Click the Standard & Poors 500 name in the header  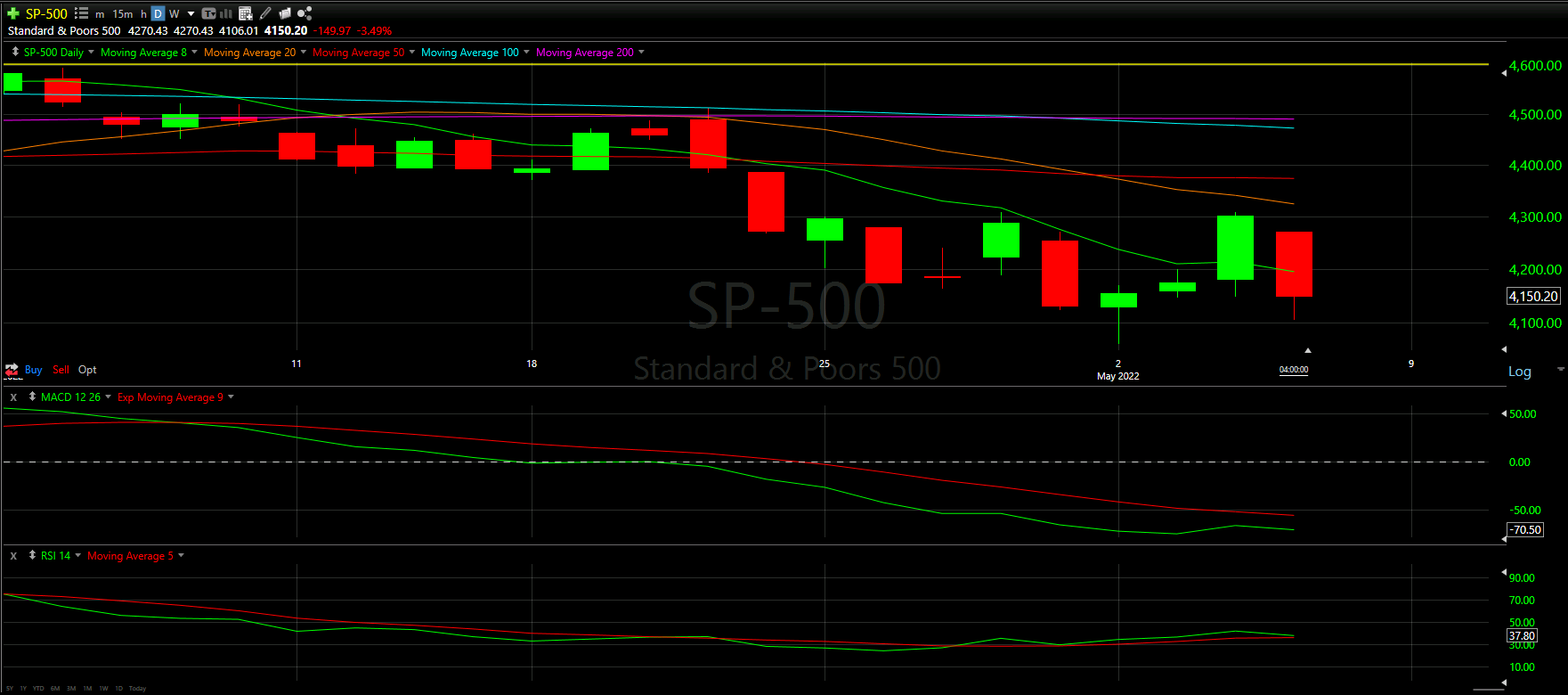(64, 30)
